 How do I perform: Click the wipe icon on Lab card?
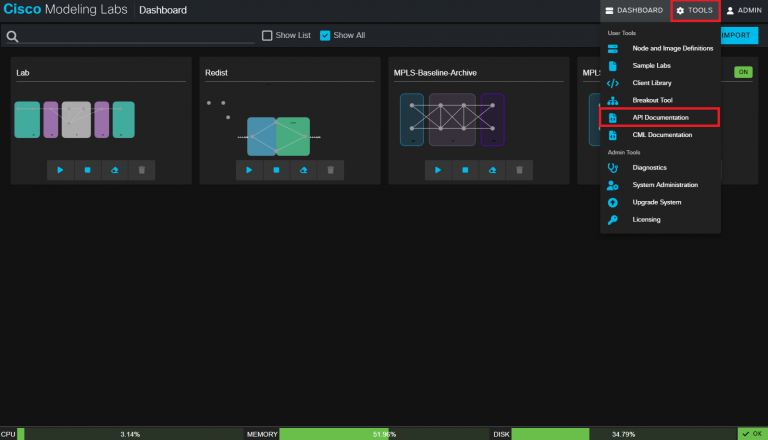[x=114, y=171]
